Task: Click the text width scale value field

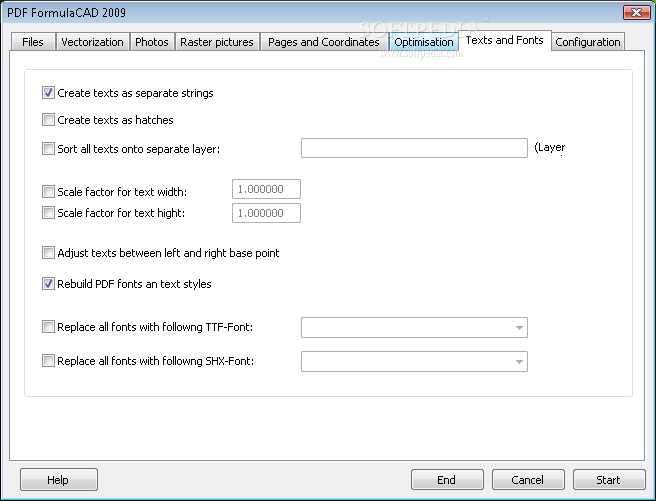Action: click(x=266, y=189)
